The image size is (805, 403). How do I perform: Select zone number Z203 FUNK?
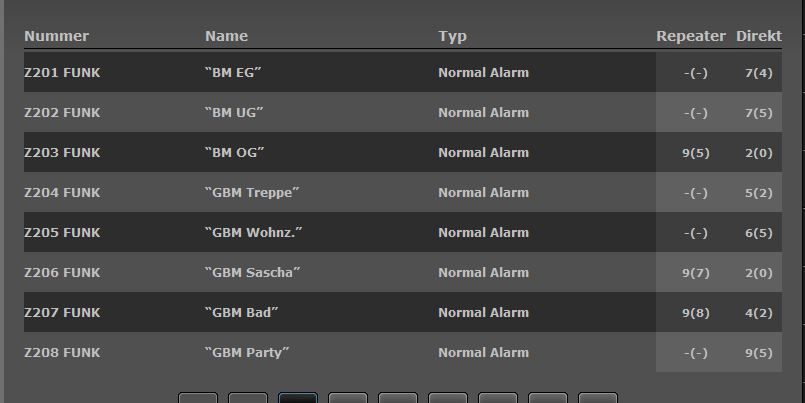click(62, 153)
